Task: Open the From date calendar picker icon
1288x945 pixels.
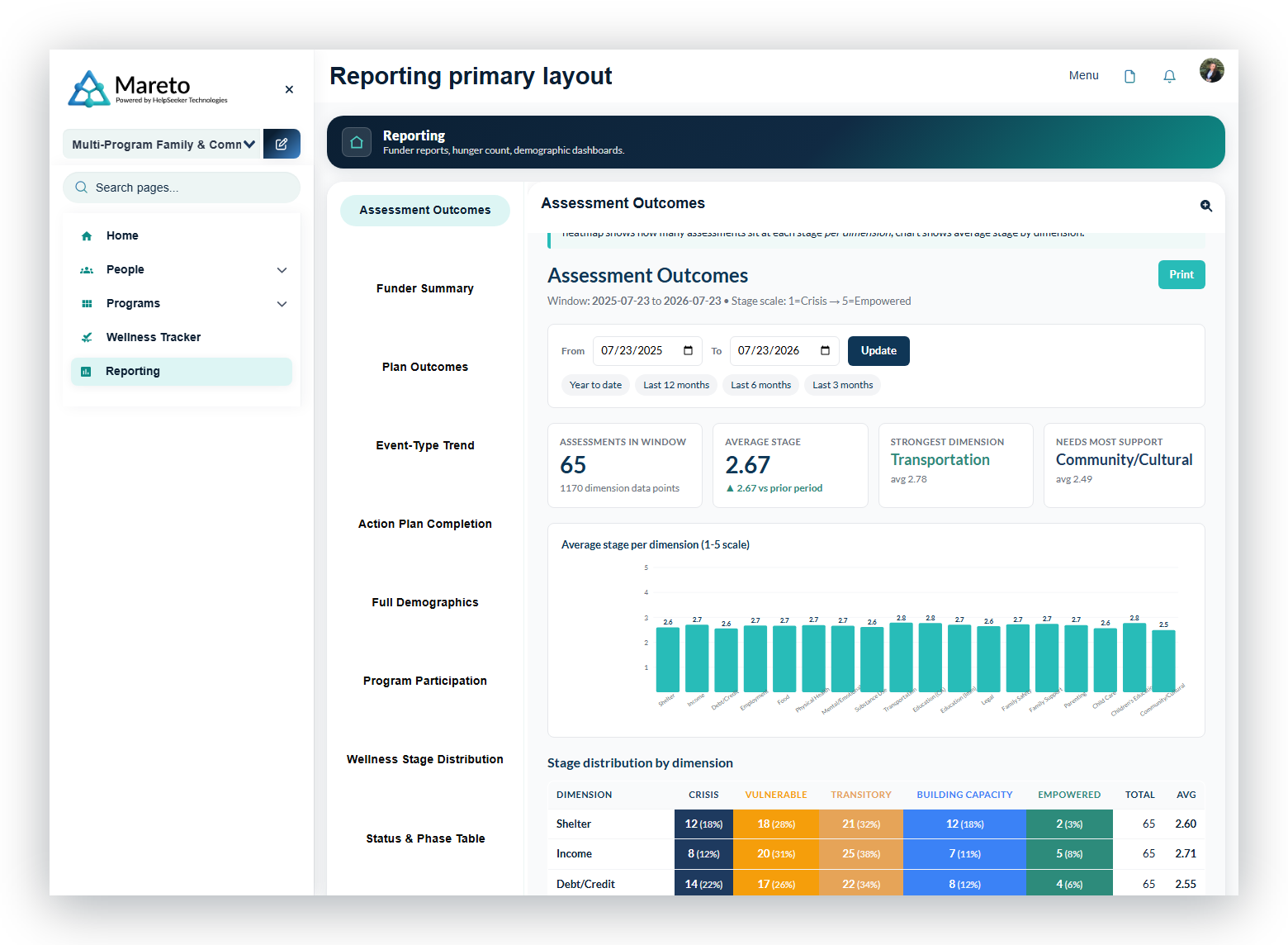Action: [x=688, y=350]
